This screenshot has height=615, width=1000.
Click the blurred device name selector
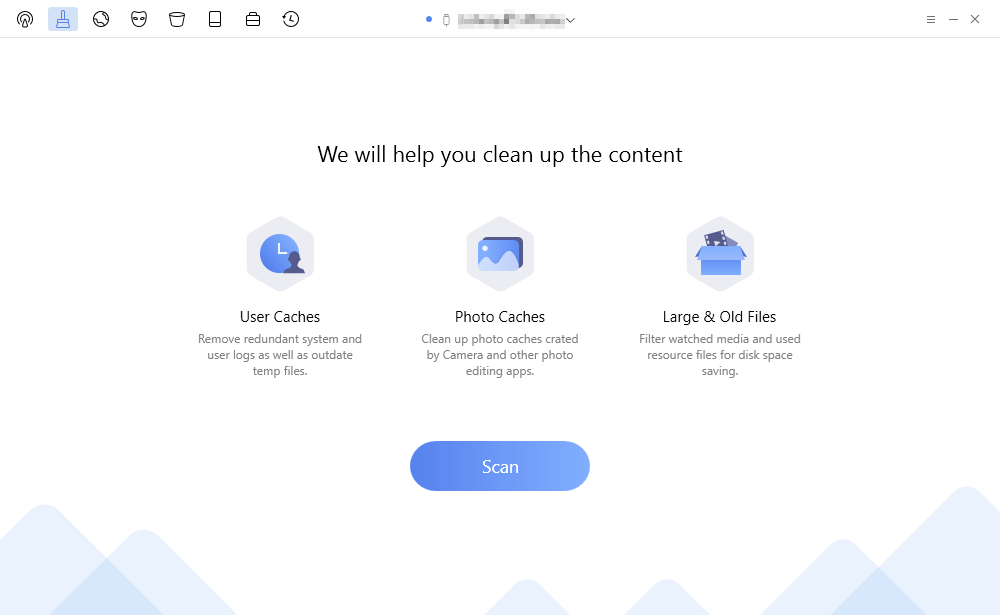point(511,20)
